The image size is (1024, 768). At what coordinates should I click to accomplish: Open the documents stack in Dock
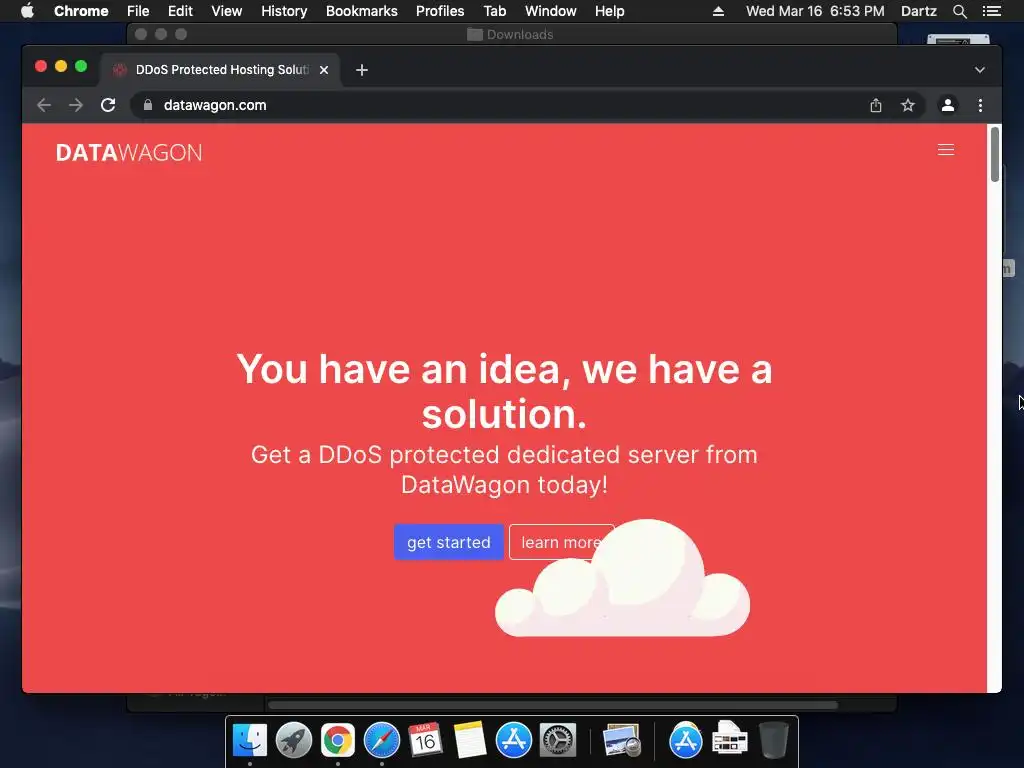pos(729,740)
